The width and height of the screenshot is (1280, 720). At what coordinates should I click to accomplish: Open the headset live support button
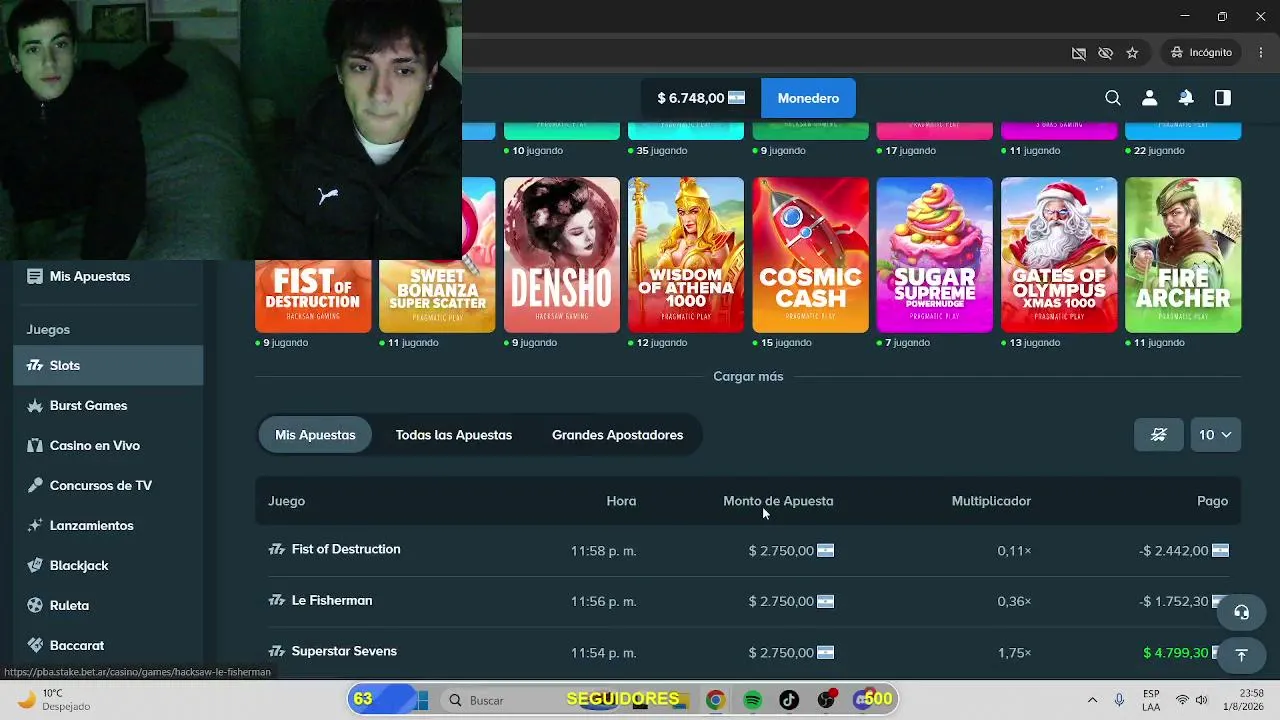point(1241,613)
